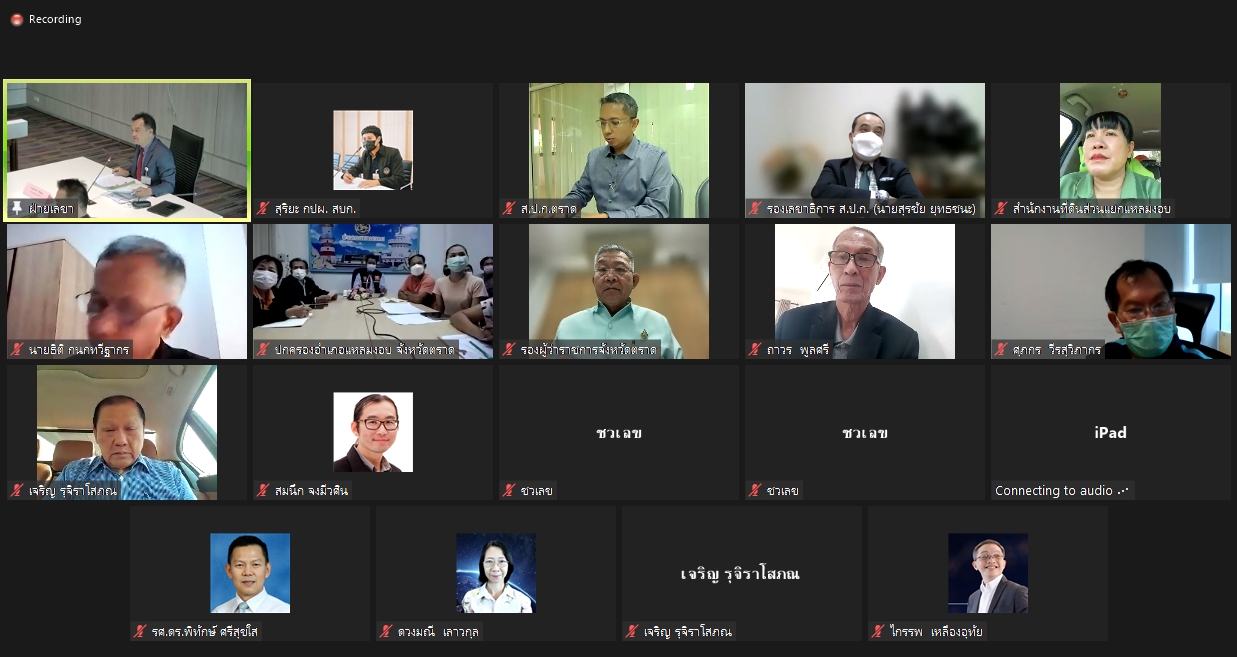Click profile photo of ไกรรพ เหลืองอุทัย
This screenshot has height=657, width=1237.
click(988, 573)
